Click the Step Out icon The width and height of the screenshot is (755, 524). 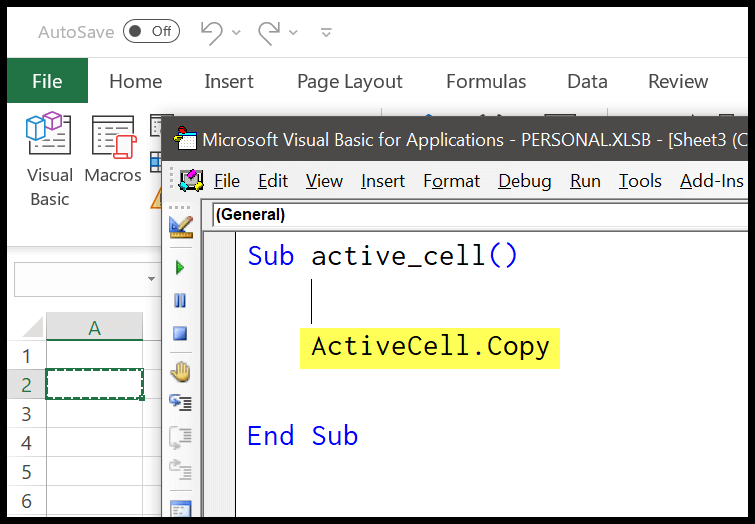coord(181,469)
